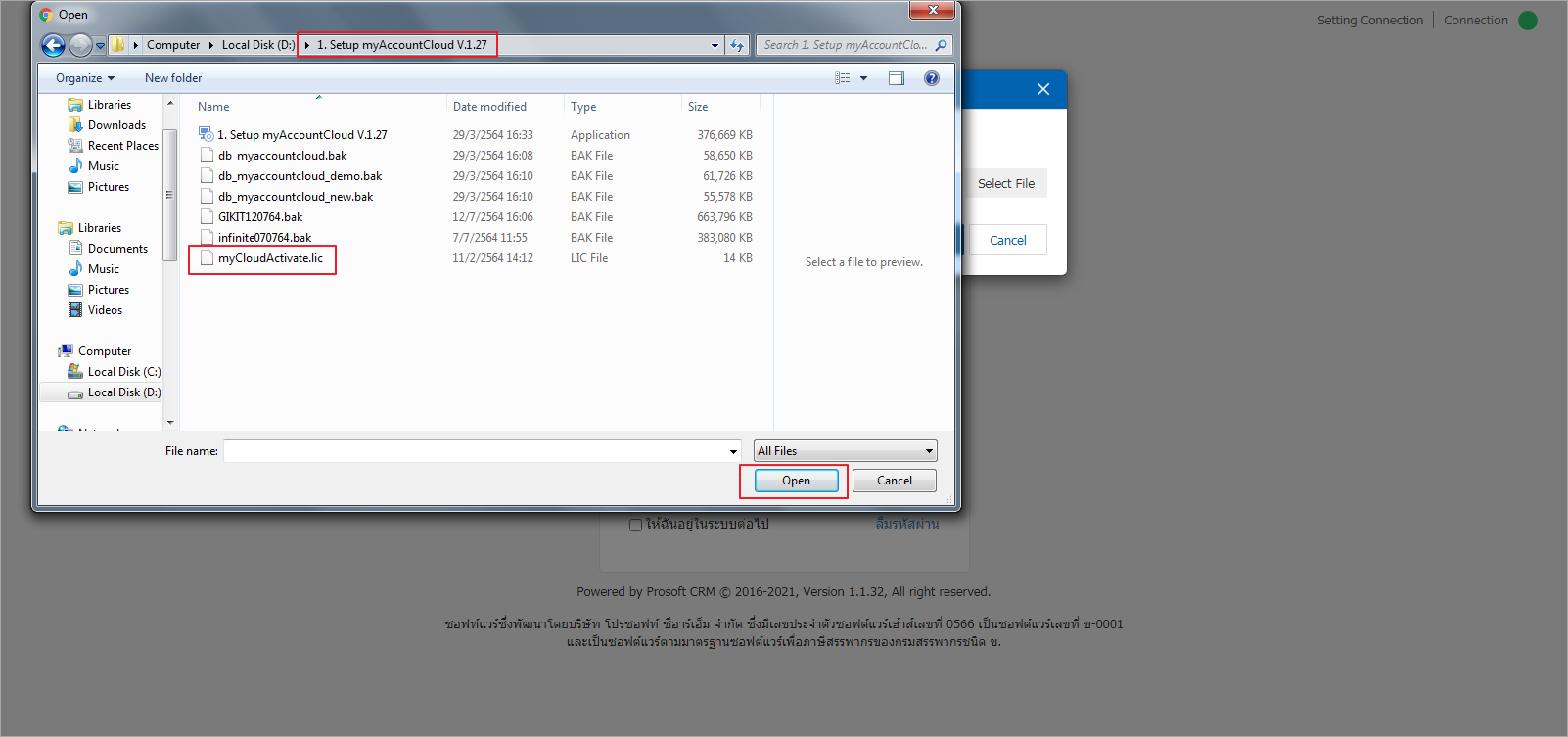Open the Organize menu
Viewport: 1568px width, 737px height.
[x=85, y=78]
